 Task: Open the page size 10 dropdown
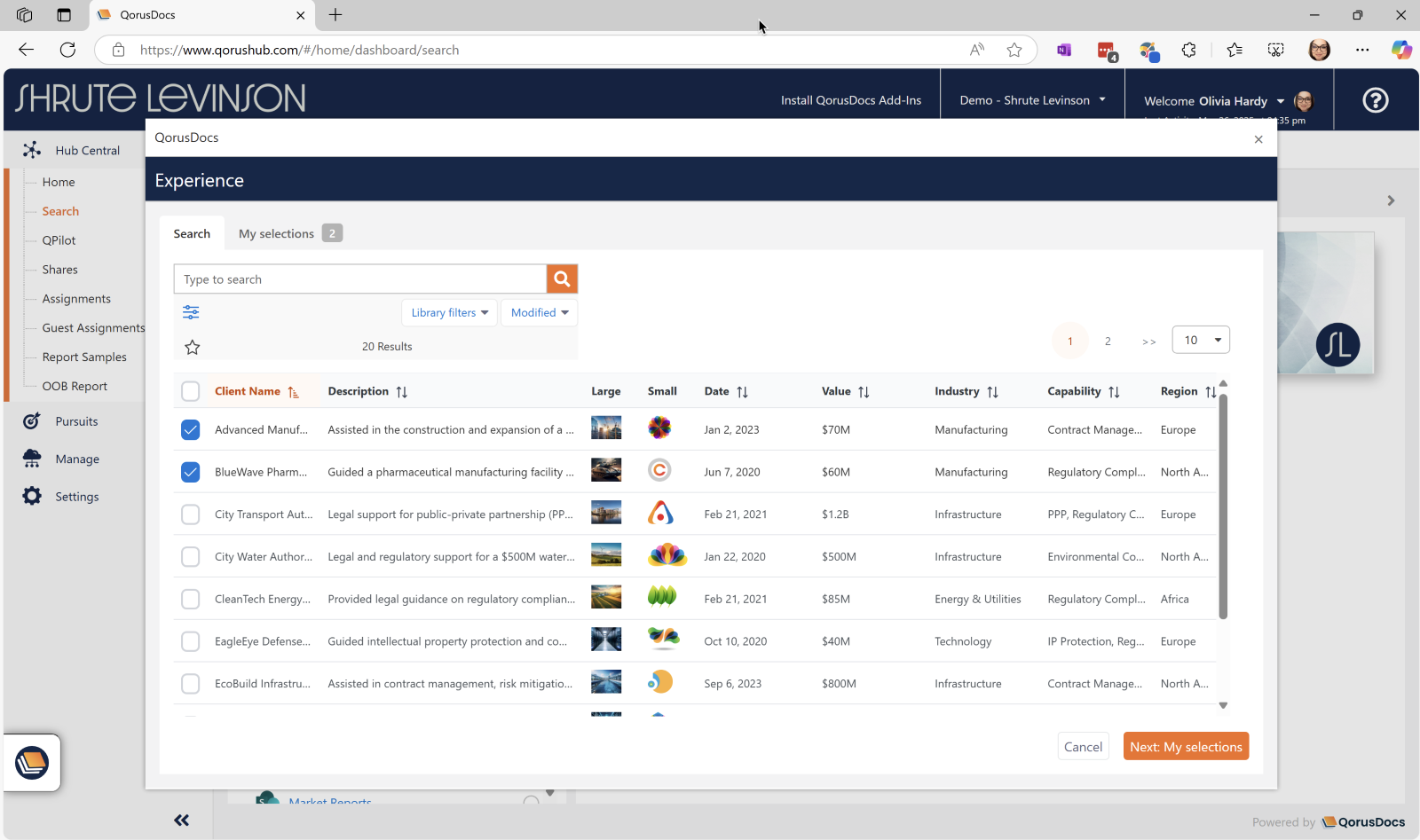pyautogui.click(x=1201, y=340)
